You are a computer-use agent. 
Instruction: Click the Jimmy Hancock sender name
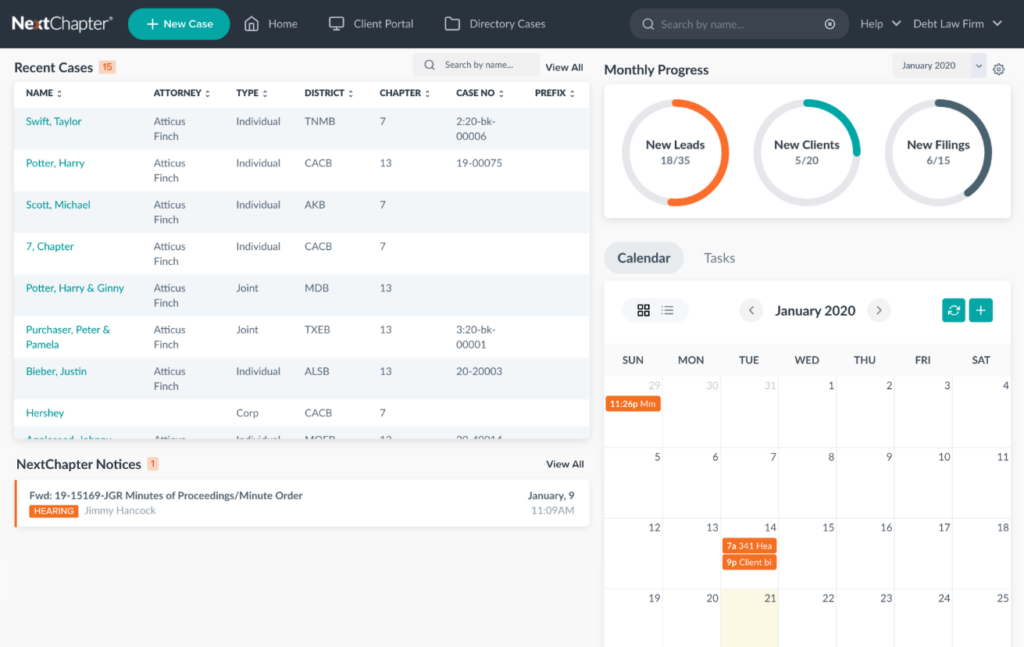point(120,511)
